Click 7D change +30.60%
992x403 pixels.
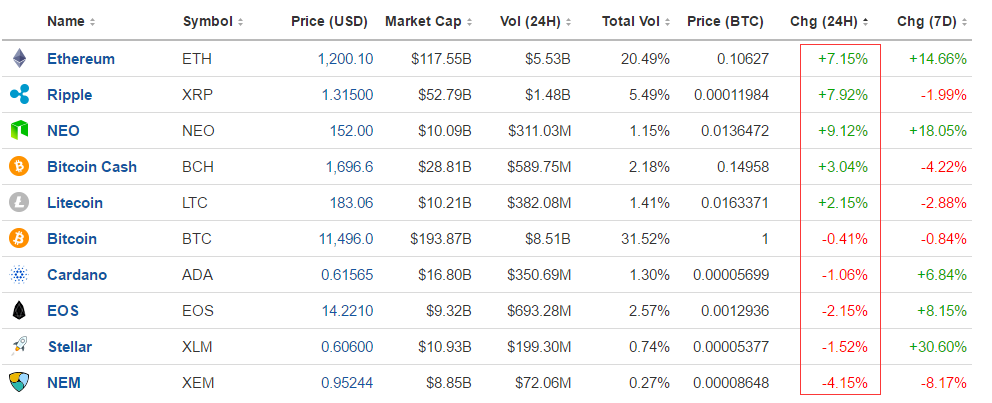point(938,347)
